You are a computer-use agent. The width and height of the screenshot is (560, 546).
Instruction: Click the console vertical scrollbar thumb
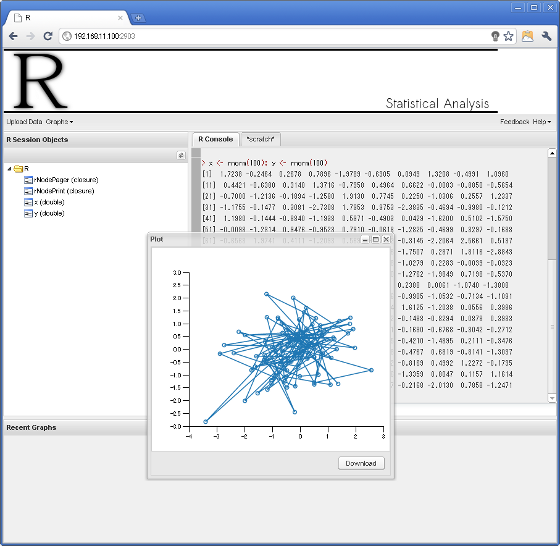pos(552,209)
